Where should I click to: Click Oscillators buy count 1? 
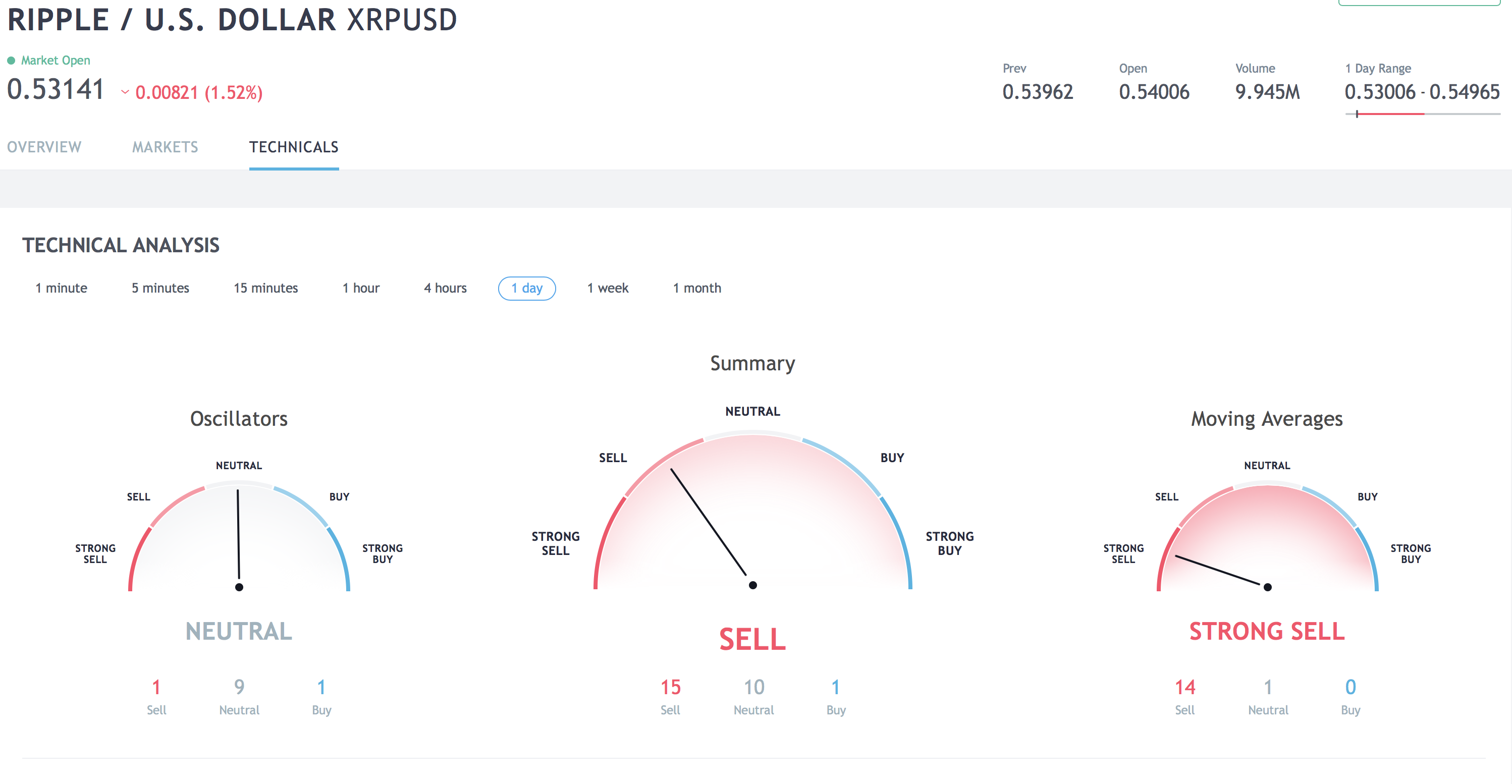point(321,687)
